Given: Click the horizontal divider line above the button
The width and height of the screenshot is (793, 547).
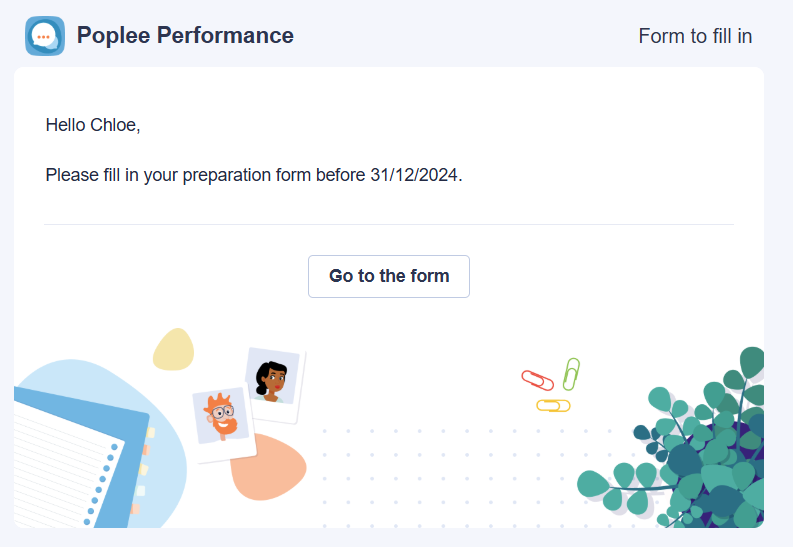Looking at the screenshot, I should tap(389, 224).
